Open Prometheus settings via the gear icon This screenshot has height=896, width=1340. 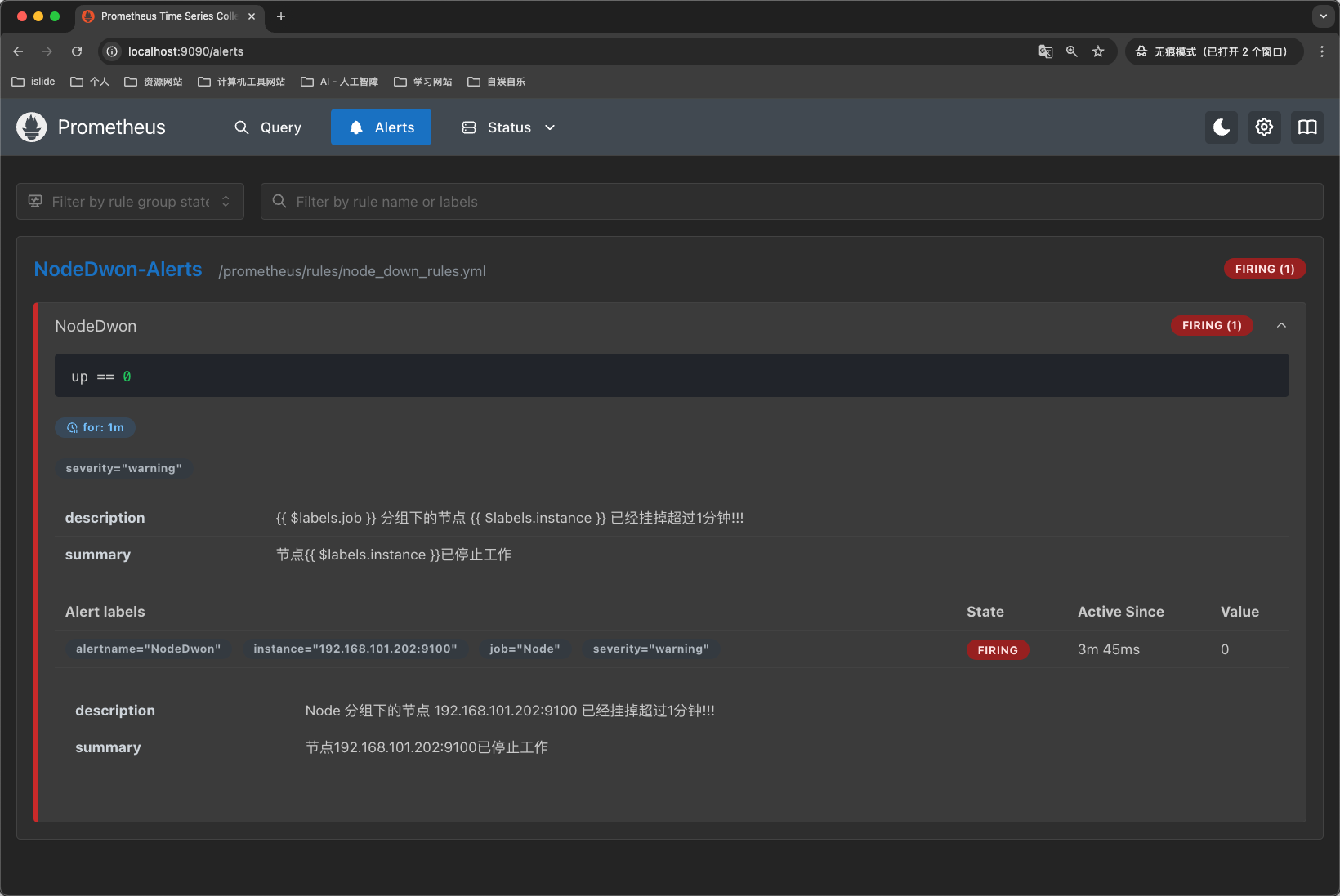(x=1264, y=127)
